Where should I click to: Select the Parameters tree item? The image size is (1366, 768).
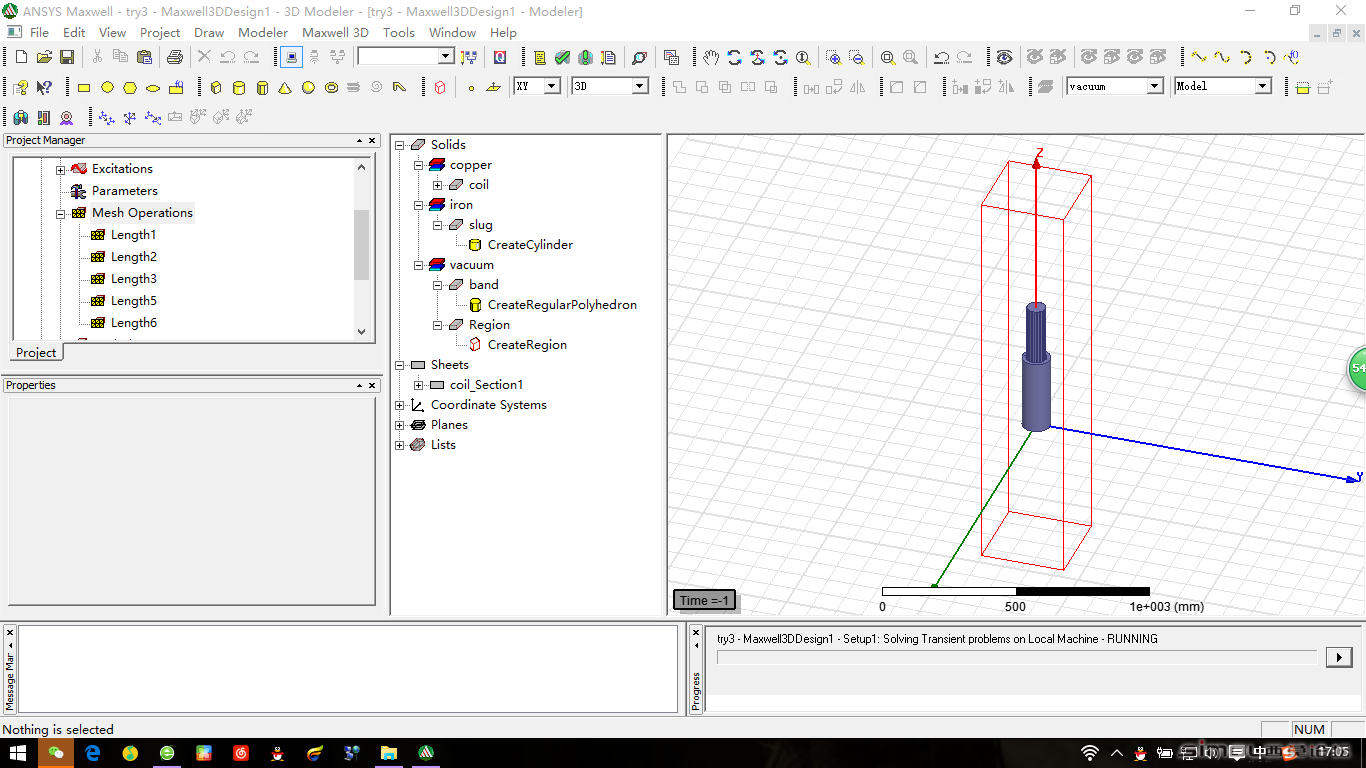[125, 191]
